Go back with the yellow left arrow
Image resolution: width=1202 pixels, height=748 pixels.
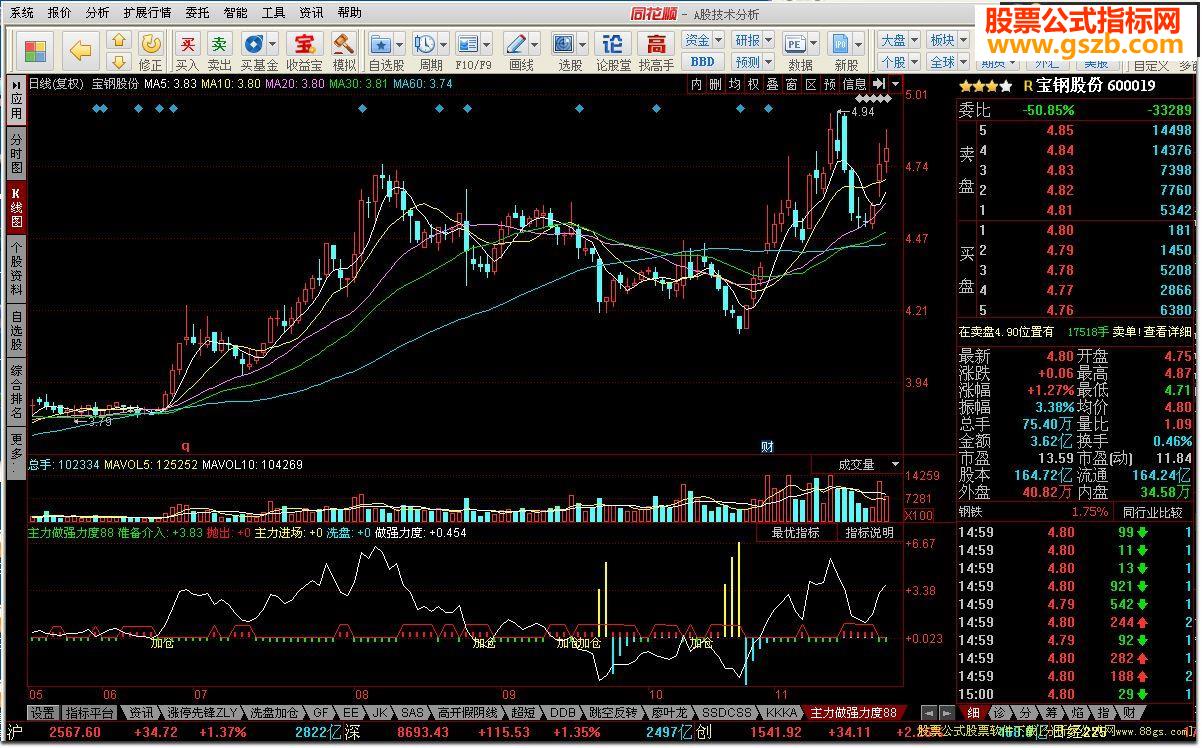coord(82,51)
